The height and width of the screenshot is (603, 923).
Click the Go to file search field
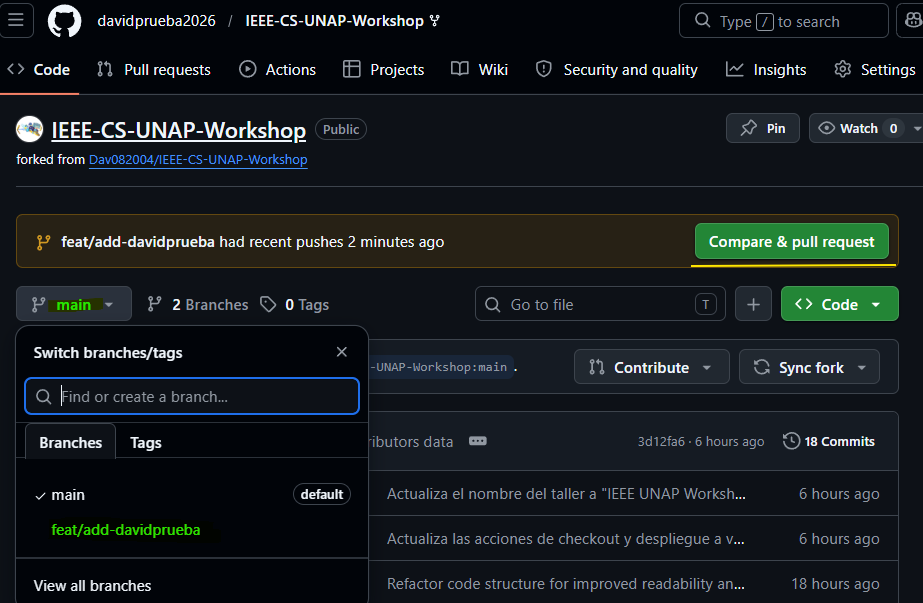tap(600, 304)
